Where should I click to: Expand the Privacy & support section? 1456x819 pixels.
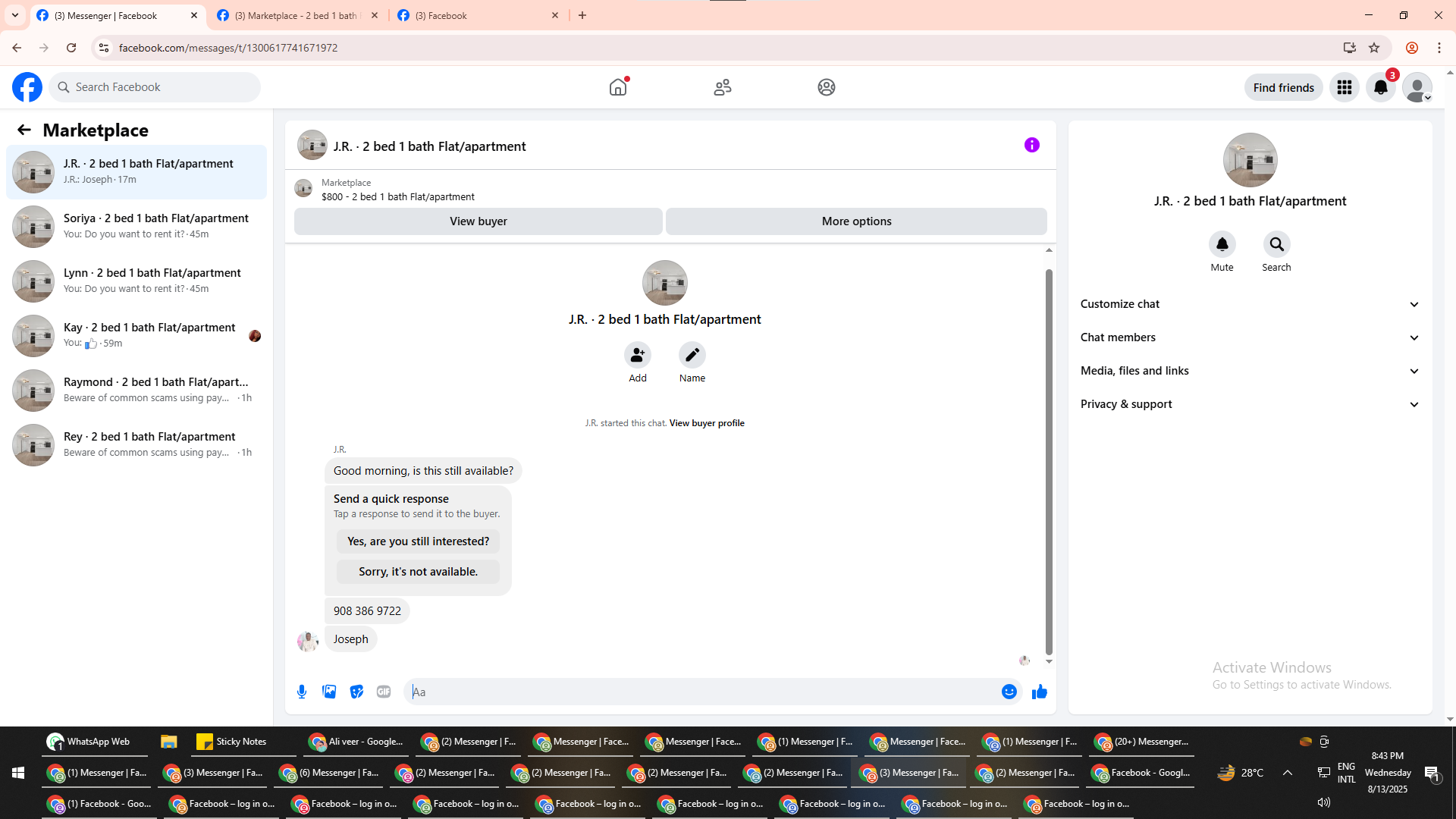(1250, 404)
